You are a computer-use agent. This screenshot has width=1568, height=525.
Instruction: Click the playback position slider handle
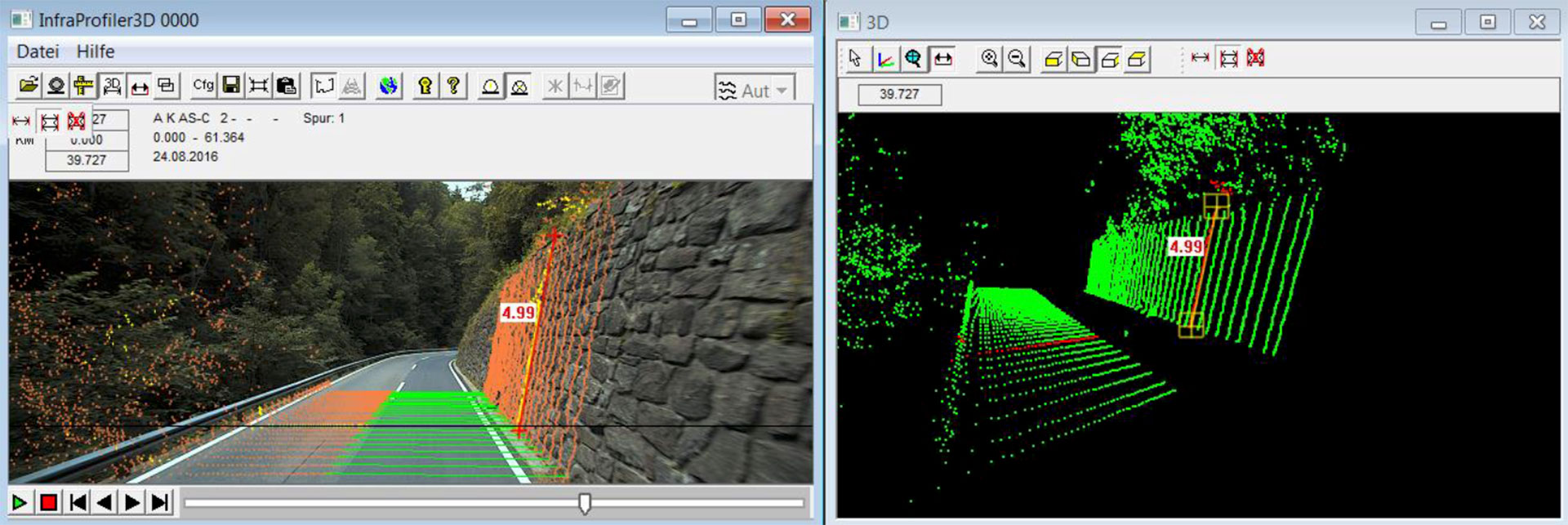585,503
